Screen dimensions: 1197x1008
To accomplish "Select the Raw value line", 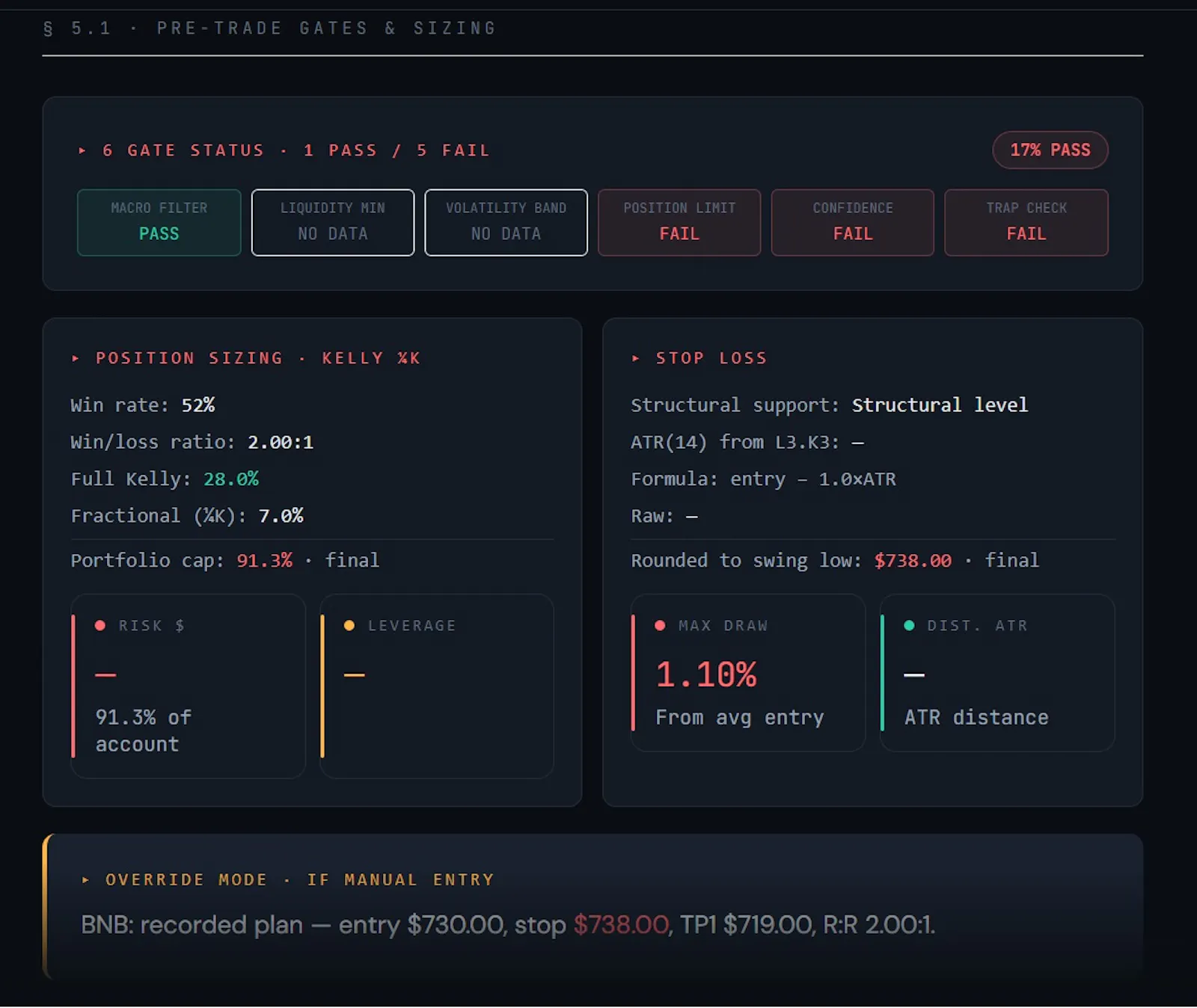I will tap(664, 516).
